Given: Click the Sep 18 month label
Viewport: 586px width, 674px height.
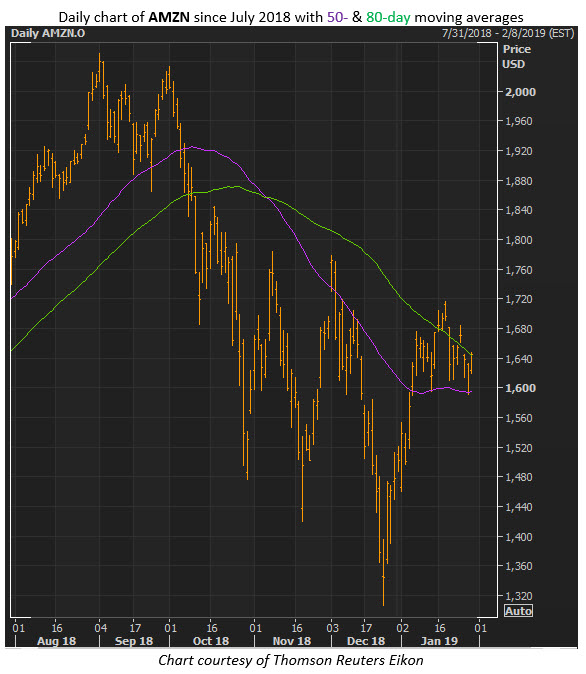Looking at the screenshot, I should click(134, 641).
